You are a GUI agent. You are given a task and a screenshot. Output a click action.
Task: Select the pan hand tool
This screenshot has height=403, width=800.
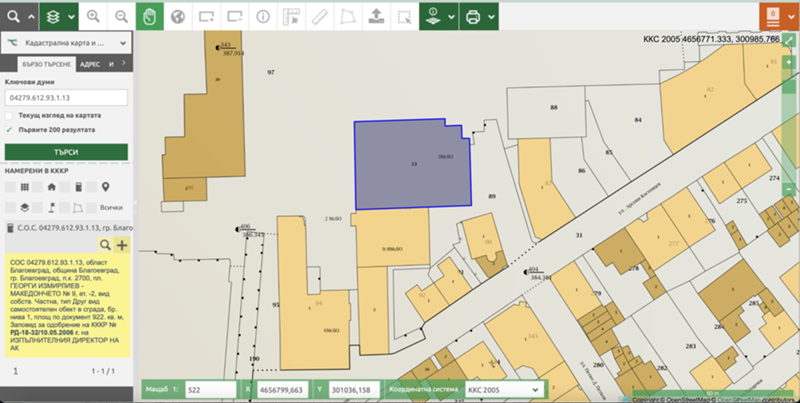(150, 17)
